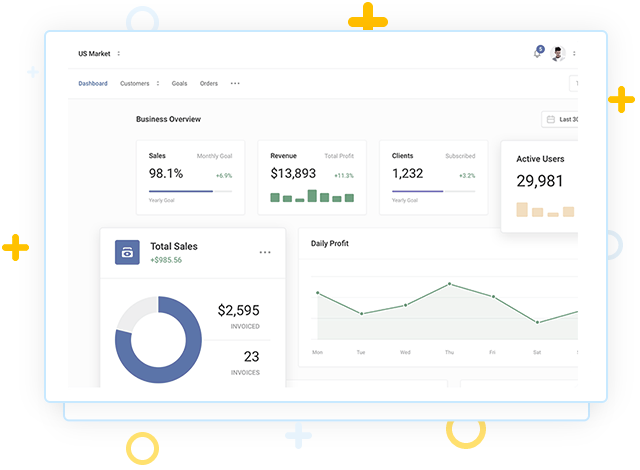This screenshot has width=640, height=470.
Task: Click the user profile avatar
Action: pyautogui.click(x=558, y=53)
